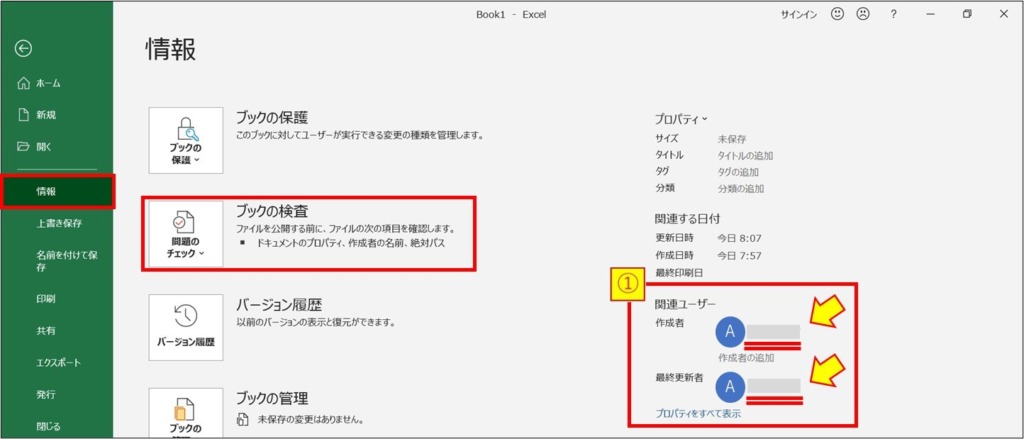
Task: Click タイトルの追加 field
Action: [x=745, y=155]
